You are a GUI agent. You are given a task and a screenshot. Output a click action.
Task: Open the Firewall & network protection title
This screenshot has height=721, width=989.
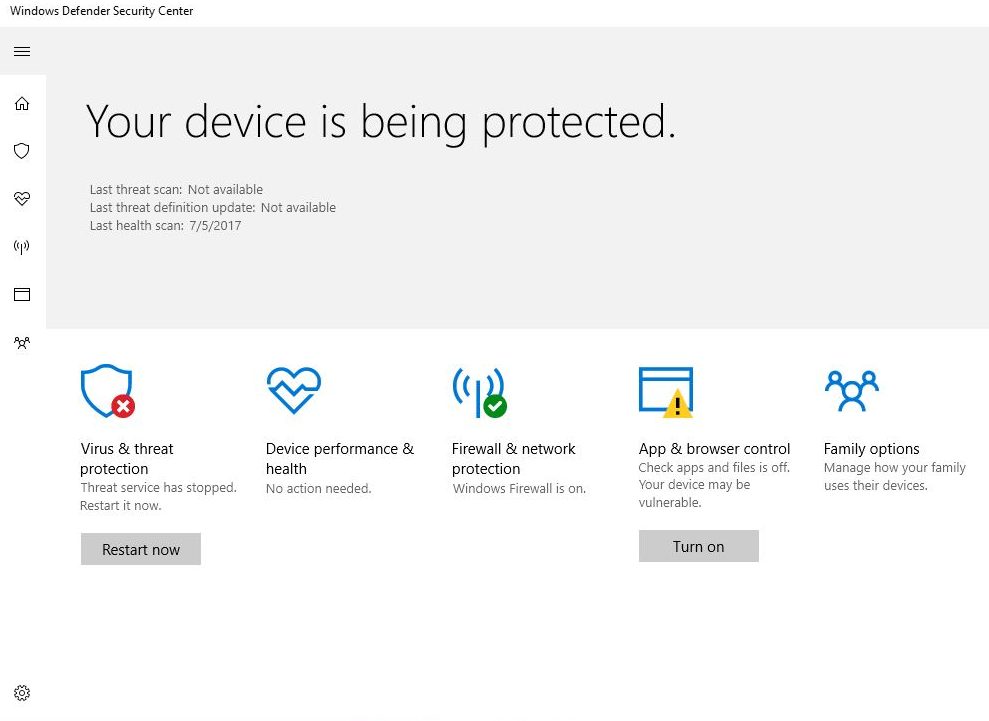click(x=513, y=459)
